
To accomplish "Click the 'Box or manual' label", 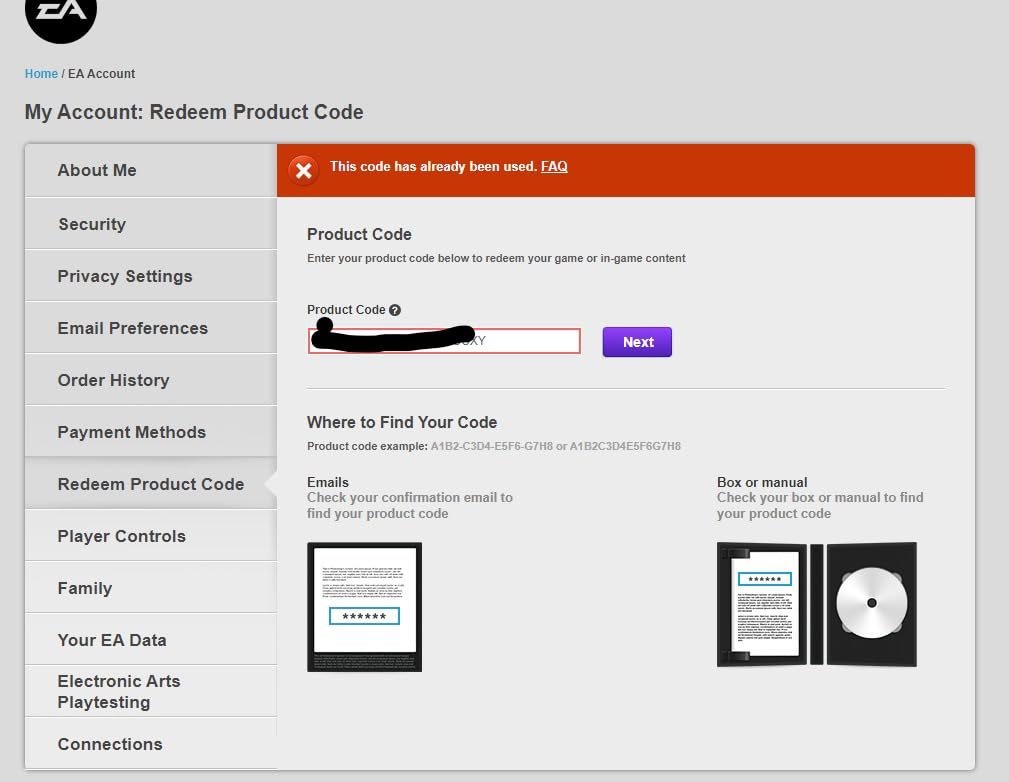I will [x=762, y=482].
